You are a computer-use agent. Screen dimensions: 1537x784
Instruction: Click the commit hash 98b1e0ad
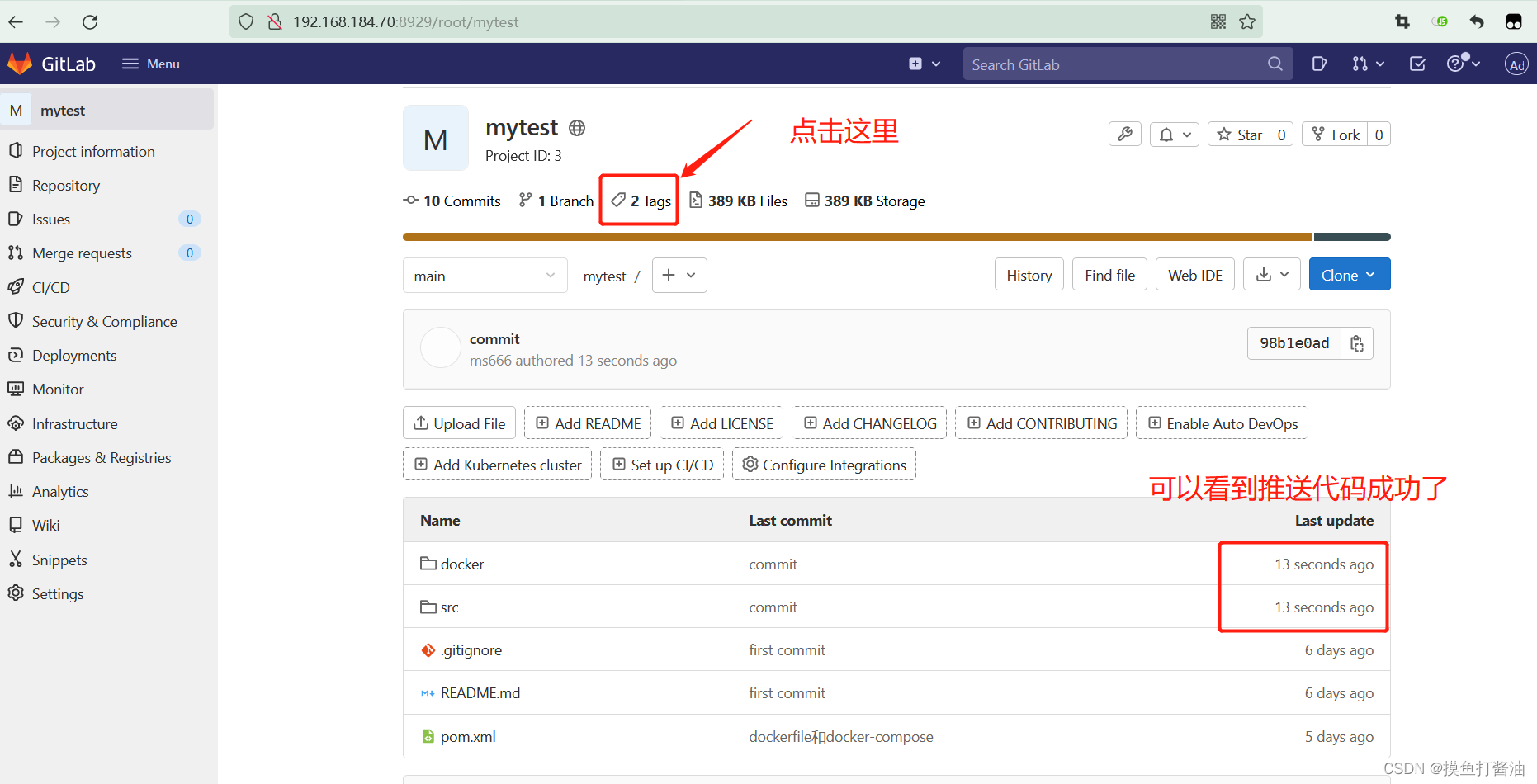pos(1293,343)
